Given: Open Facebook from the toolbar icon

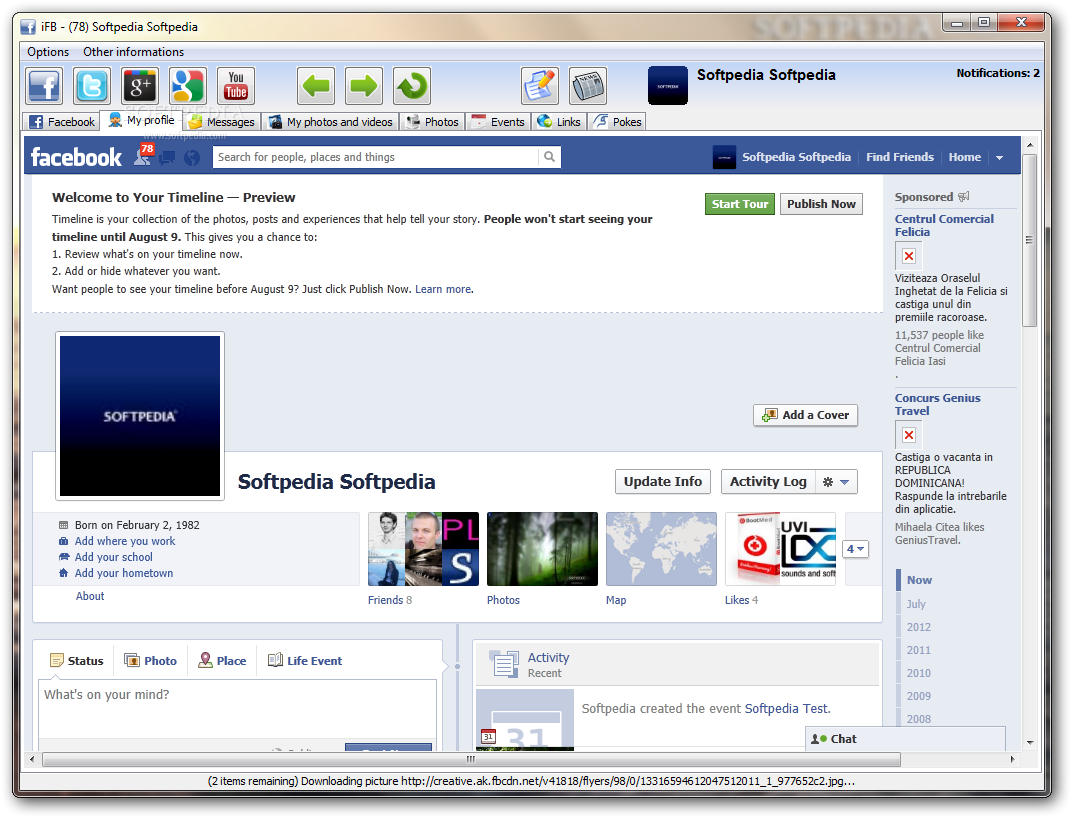Looking at the screenshot, I should [44, 85].
